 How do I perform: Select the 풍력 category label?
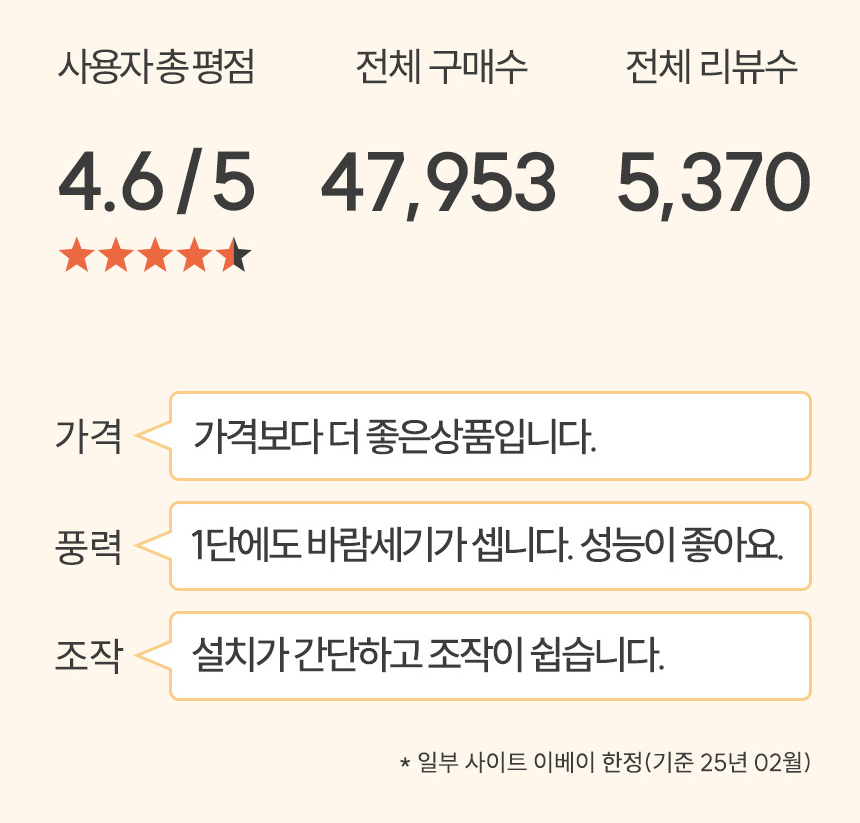[88, 547]
